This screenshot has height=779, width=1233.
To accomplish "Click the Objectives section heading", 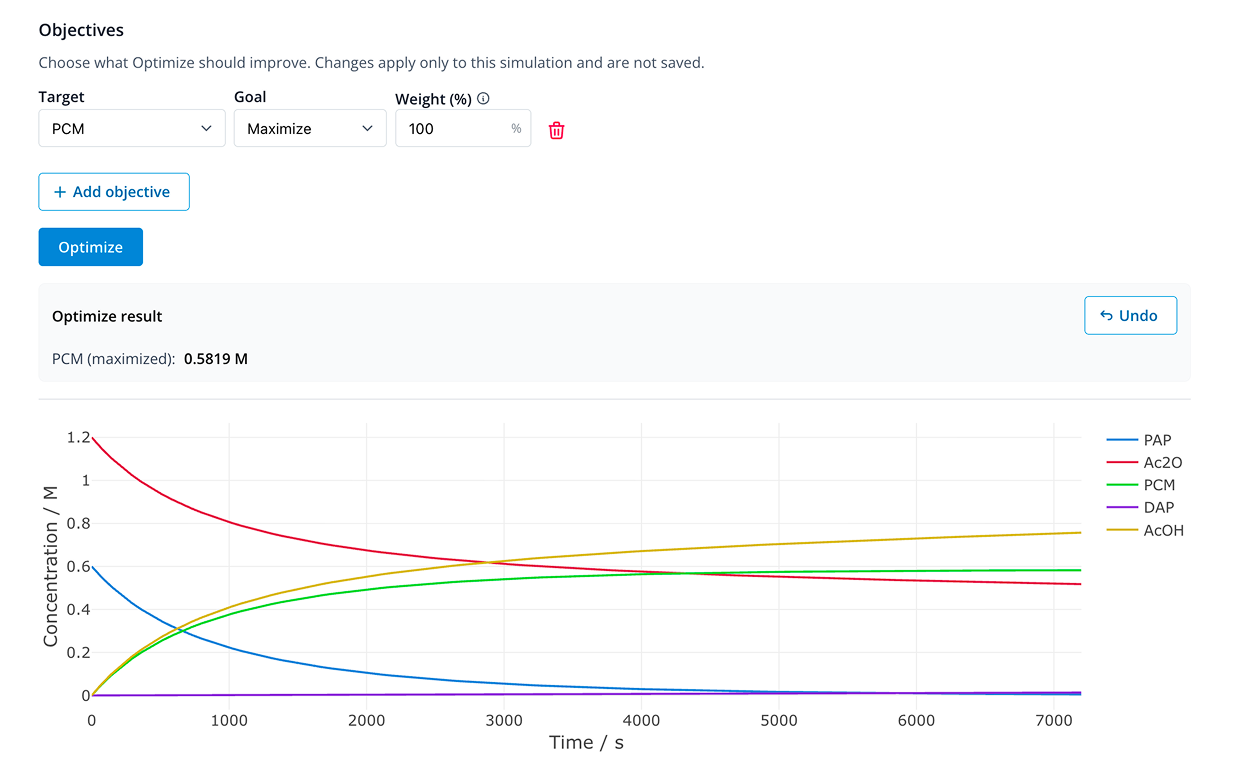I will 81,31.
